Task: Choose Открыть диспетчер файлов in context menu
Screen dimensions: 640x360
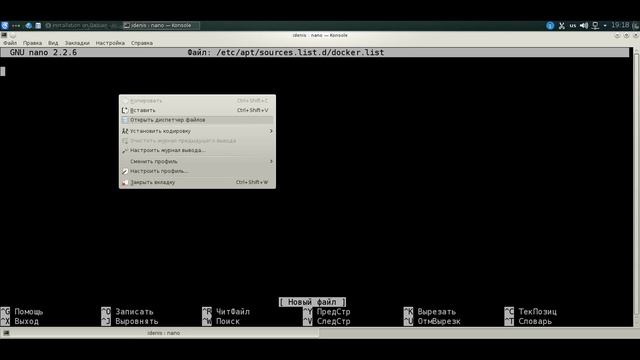Action: pos(197,120)
